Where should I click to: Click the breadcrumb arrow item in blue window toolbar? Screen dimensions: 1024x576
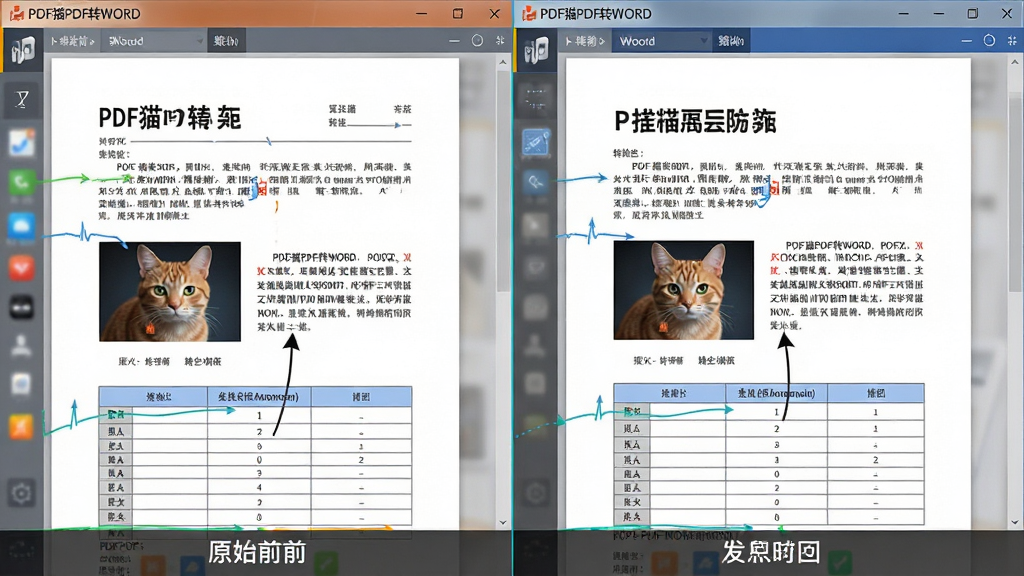584,41
